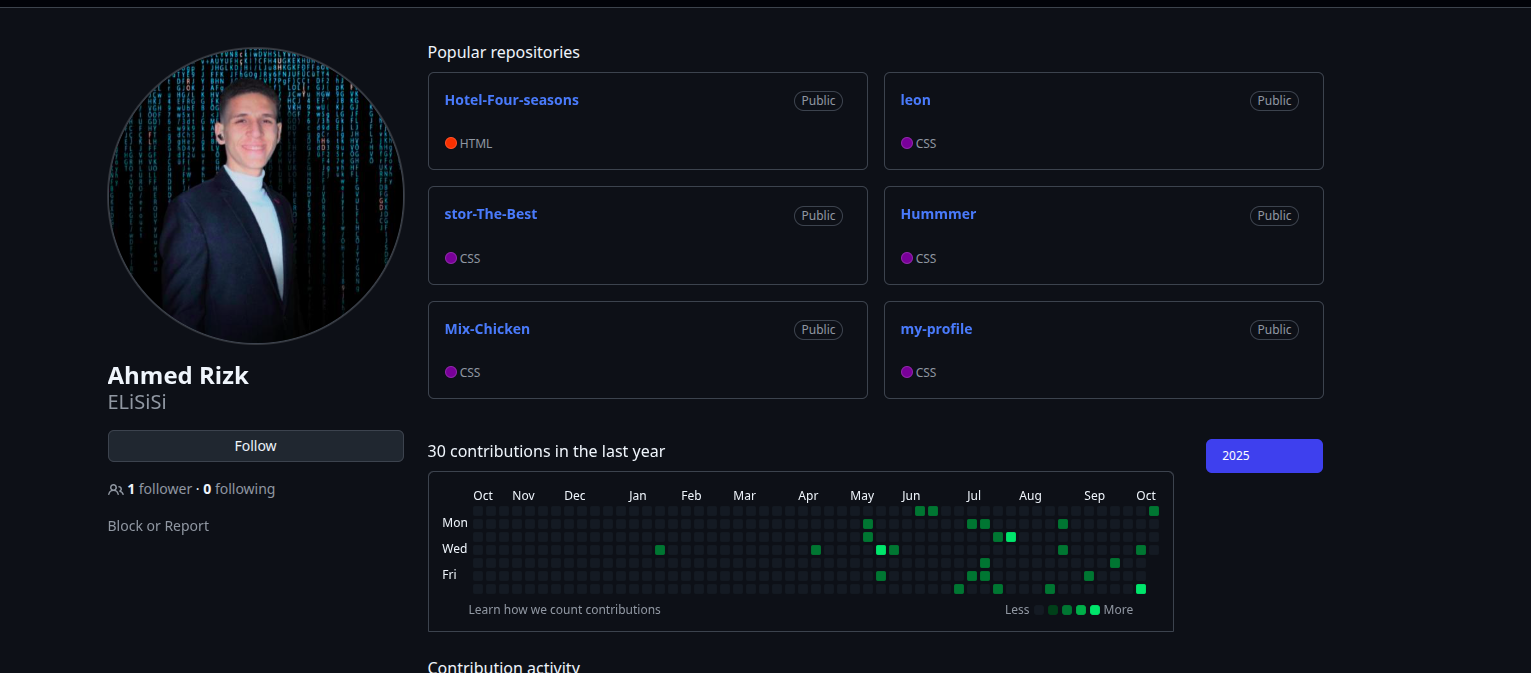Image resolution: width=1531 pixels, height=673 pixels.
Task: Click the red HTML language dot
Action: [451, 143]
